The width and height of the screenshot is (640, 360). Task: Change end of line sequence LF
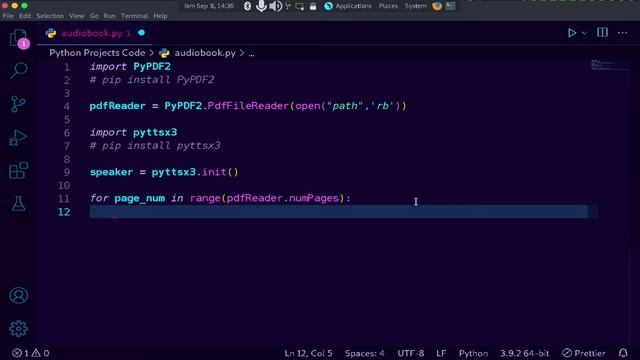point(441,353)
